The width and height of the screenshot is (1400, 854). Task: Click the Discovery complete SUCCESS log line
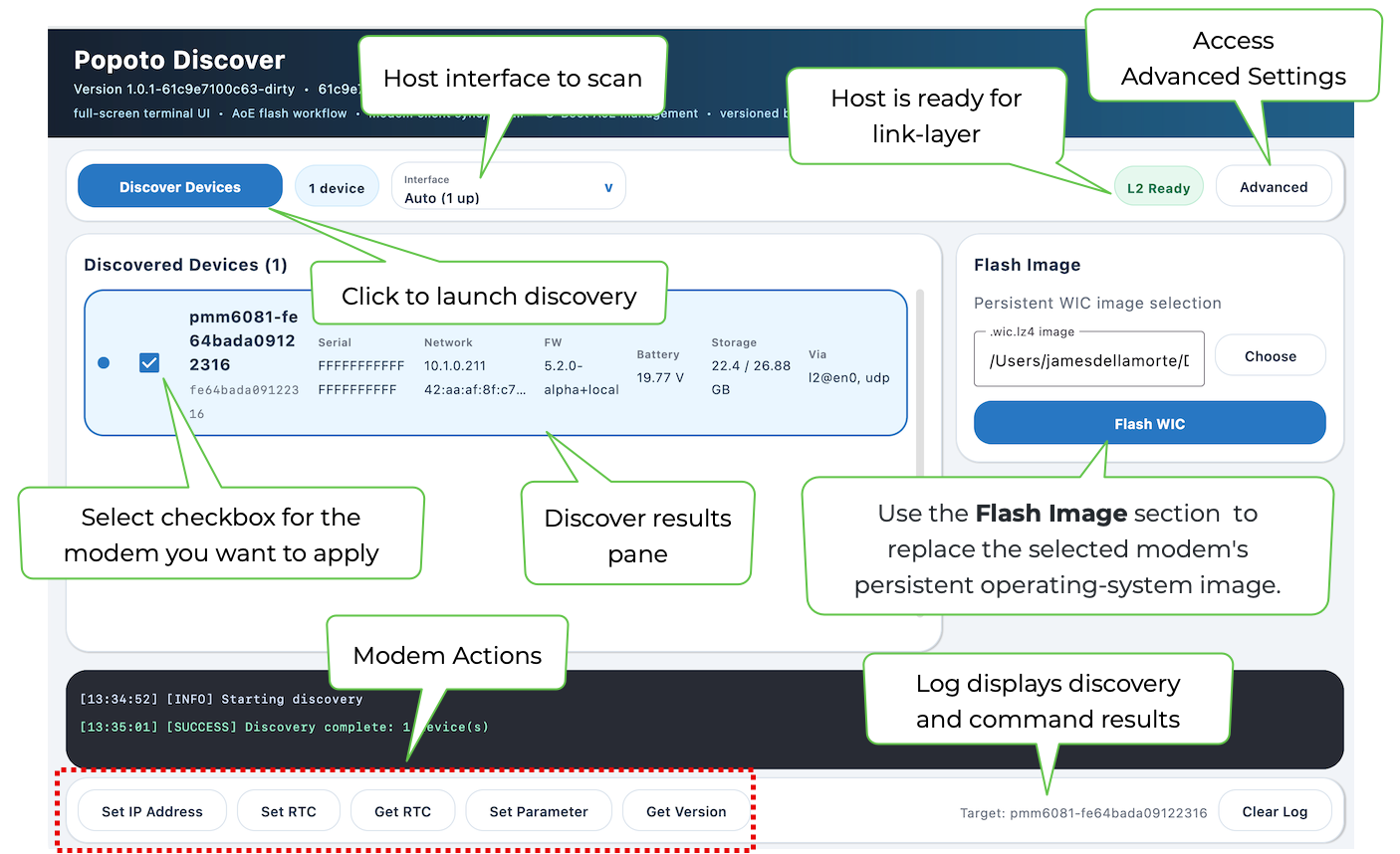tap(284, 727)
